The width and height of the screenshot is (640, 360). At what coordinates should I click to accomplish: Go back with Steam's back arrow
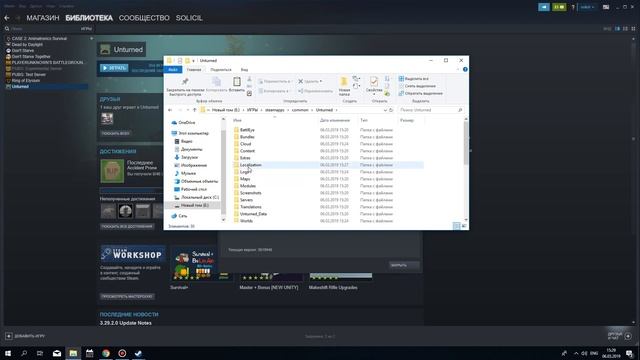point(7,18)
